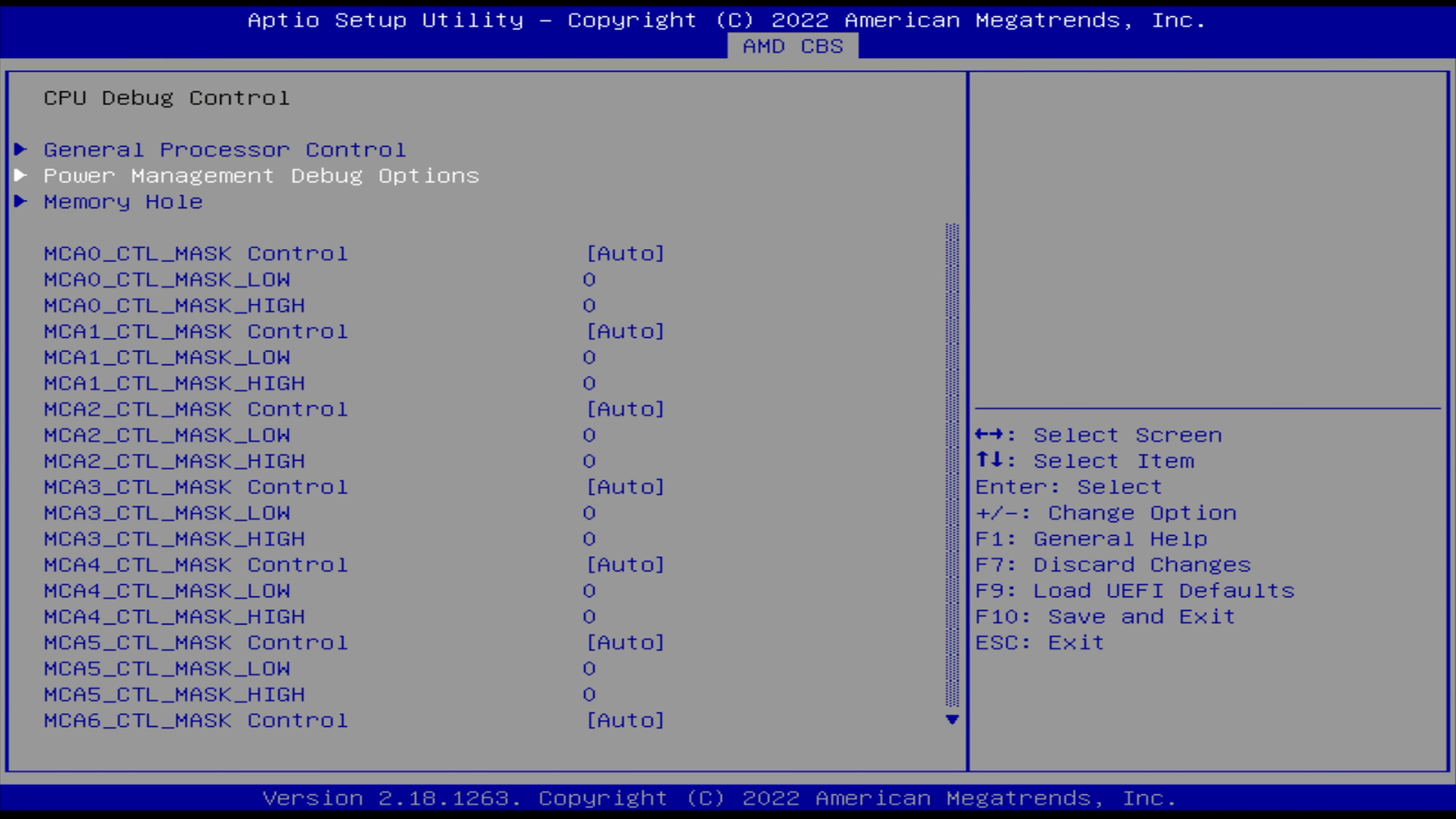Click the Aptio Setup Utility title text
The width and height of the screenshot is (1456, 819).
click(x=727, y=20)
